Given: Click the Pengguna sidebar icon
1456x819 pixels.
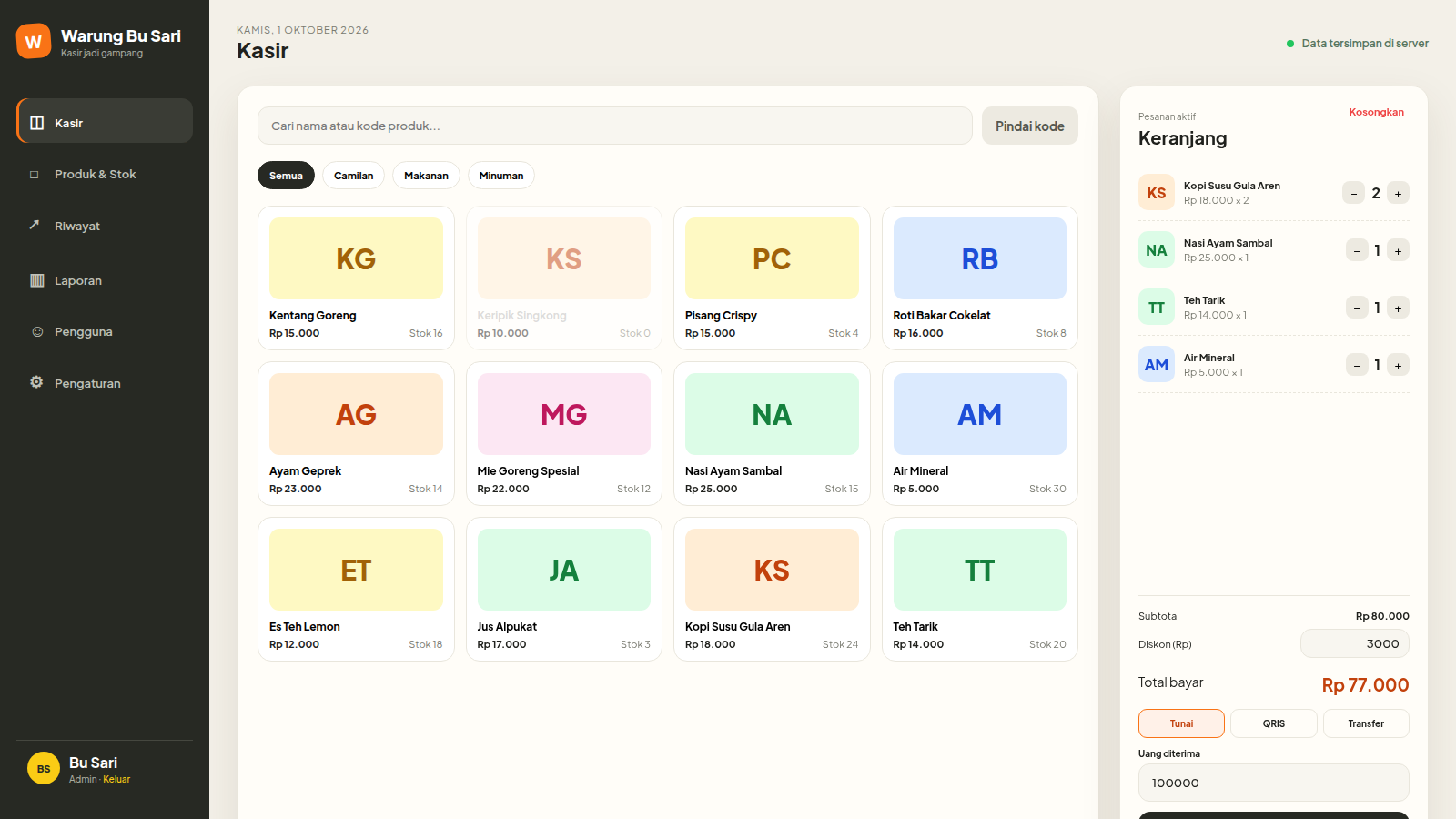Looking at the screenshot, I should click(x=37, y=331).
